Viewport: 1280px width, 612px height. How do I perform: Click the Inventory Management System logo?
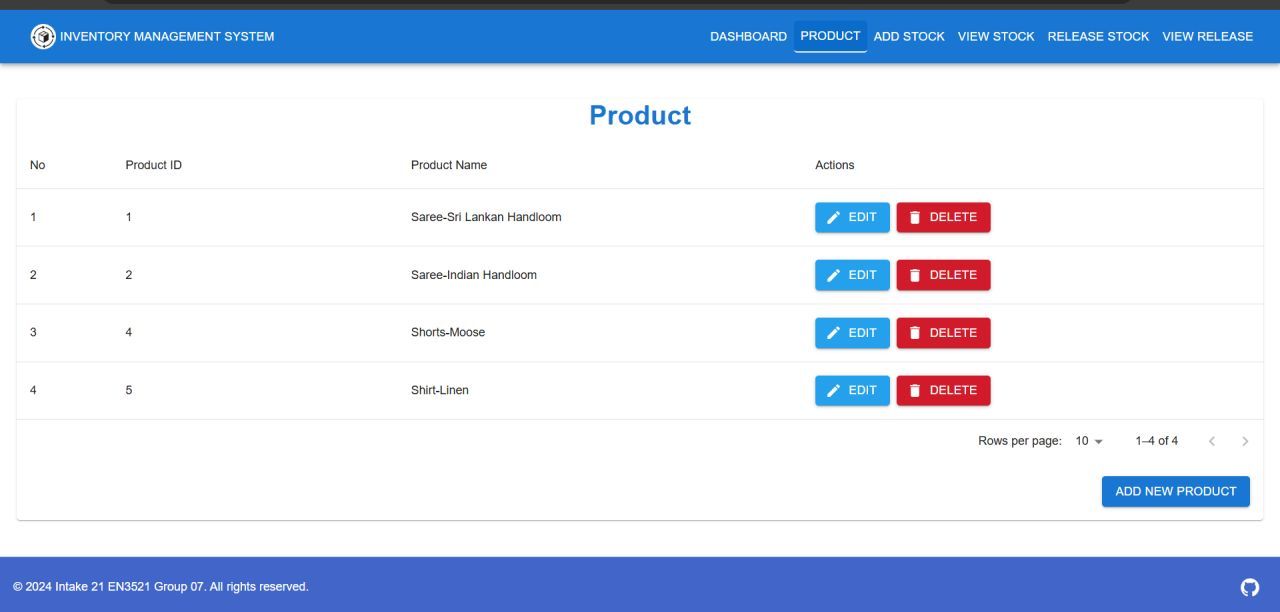click(x=42, y=36)
